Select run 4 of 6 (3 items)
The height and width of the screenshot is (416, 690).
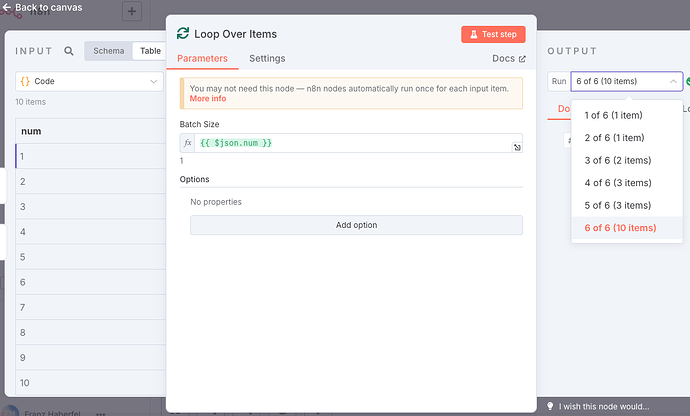[x=627, y=183]
